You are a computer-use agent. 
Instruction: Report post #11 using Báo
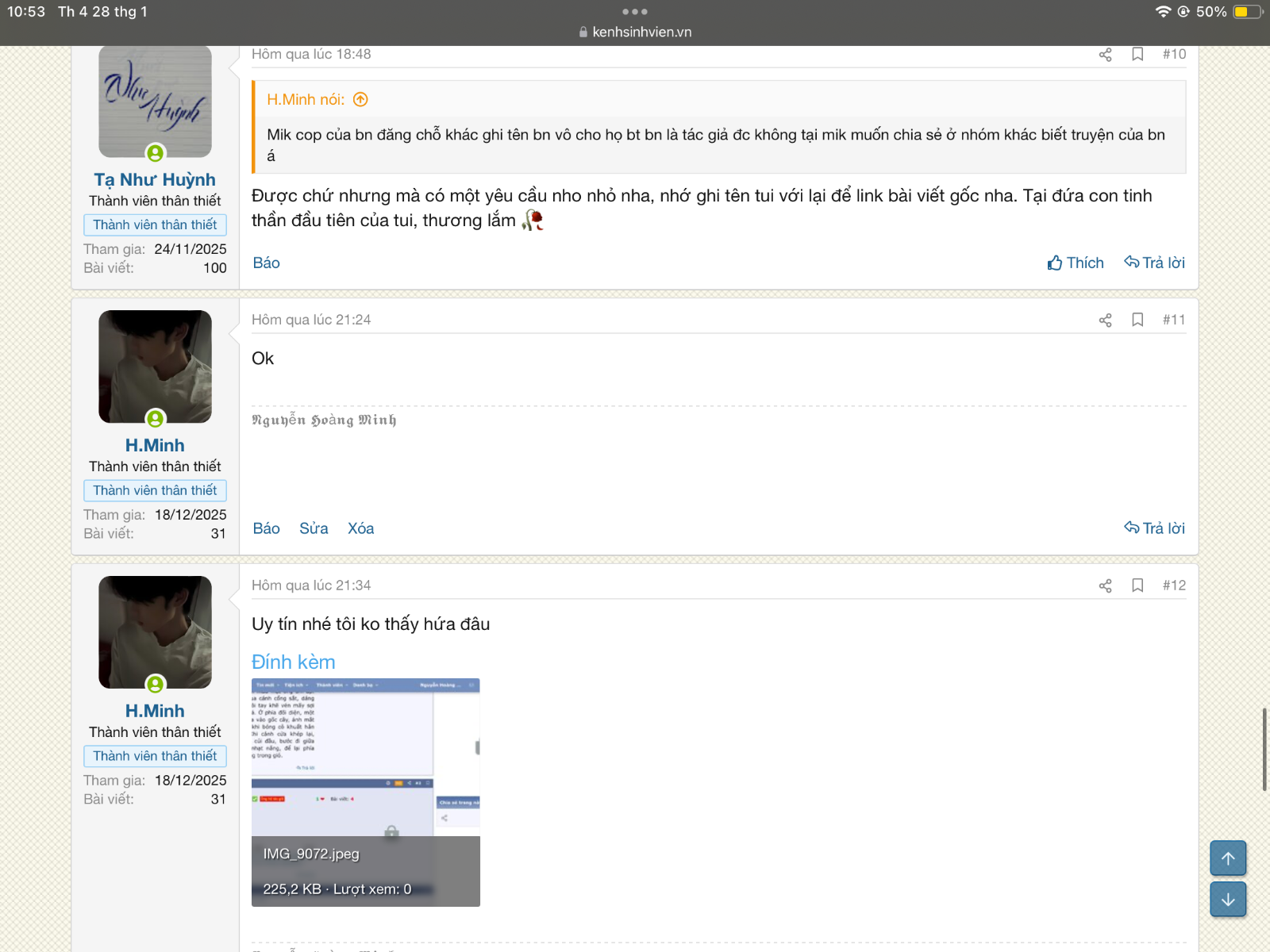pyautogui.click(x=266, y=528)
